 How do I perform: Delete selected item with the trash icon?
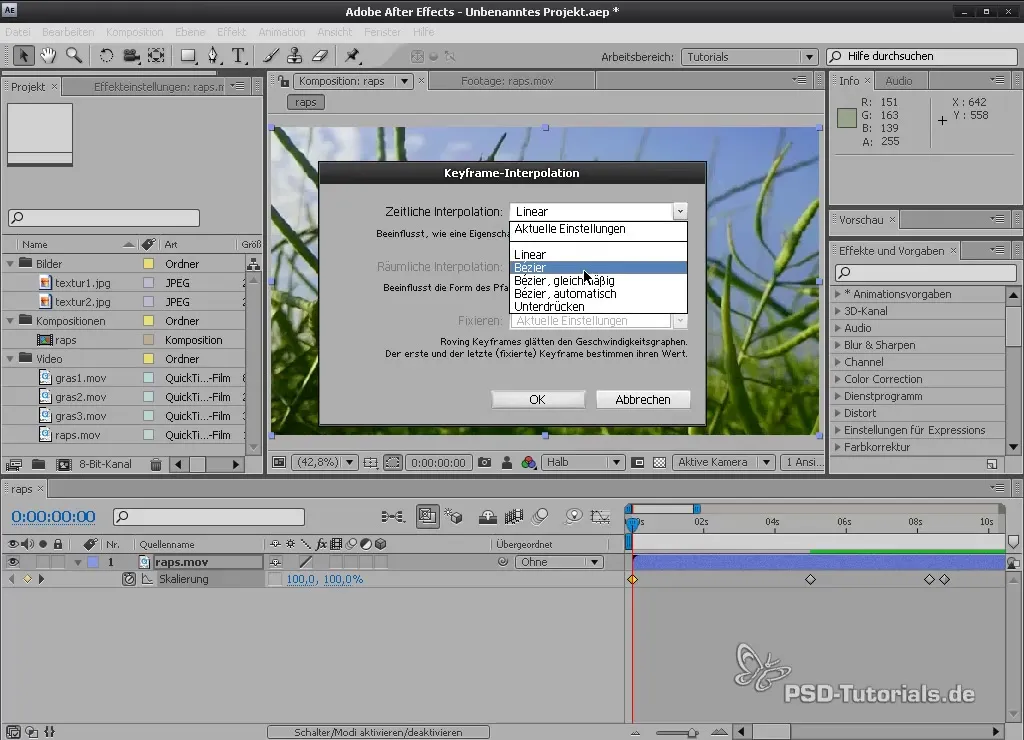(x=155, y=464)
